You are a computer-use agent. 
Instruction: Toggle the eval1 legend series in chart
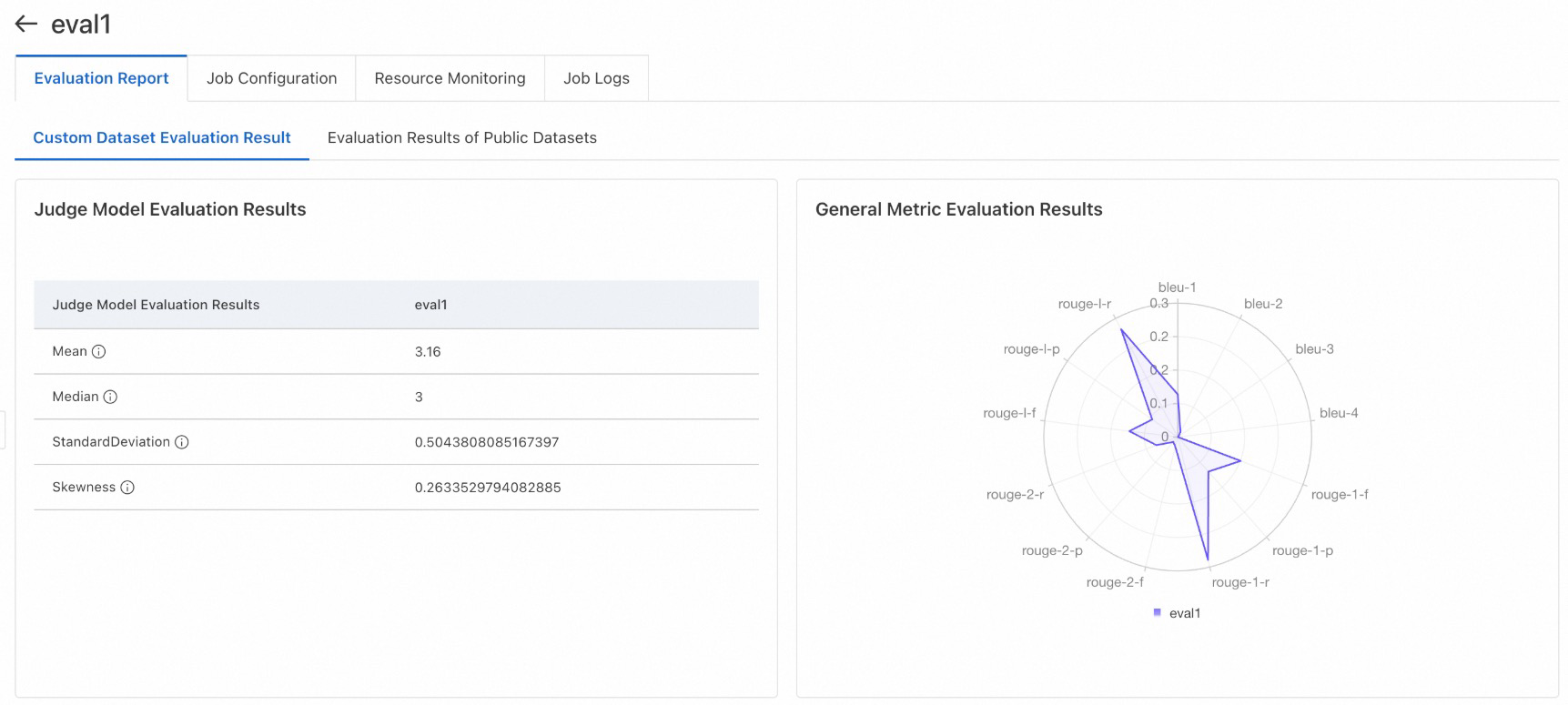(x=1177, y=613)
